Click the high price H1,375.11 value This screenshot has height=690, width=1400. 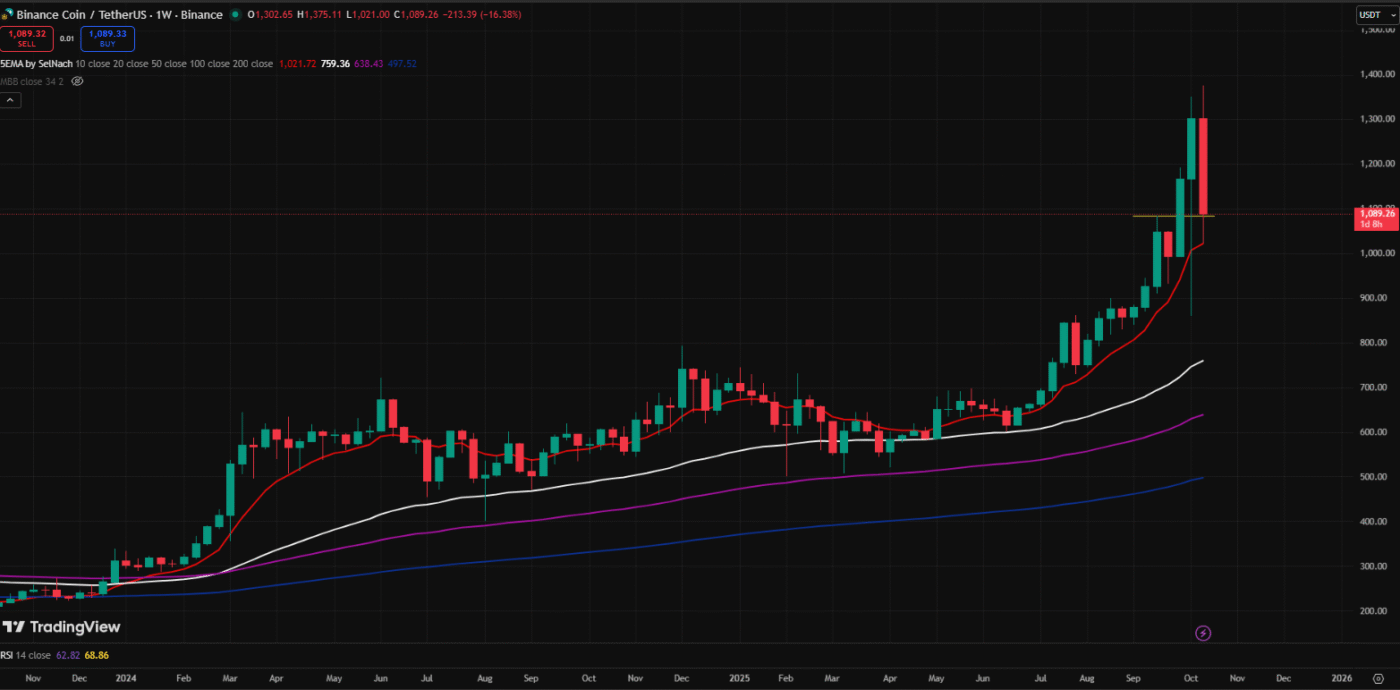(320, 15)
